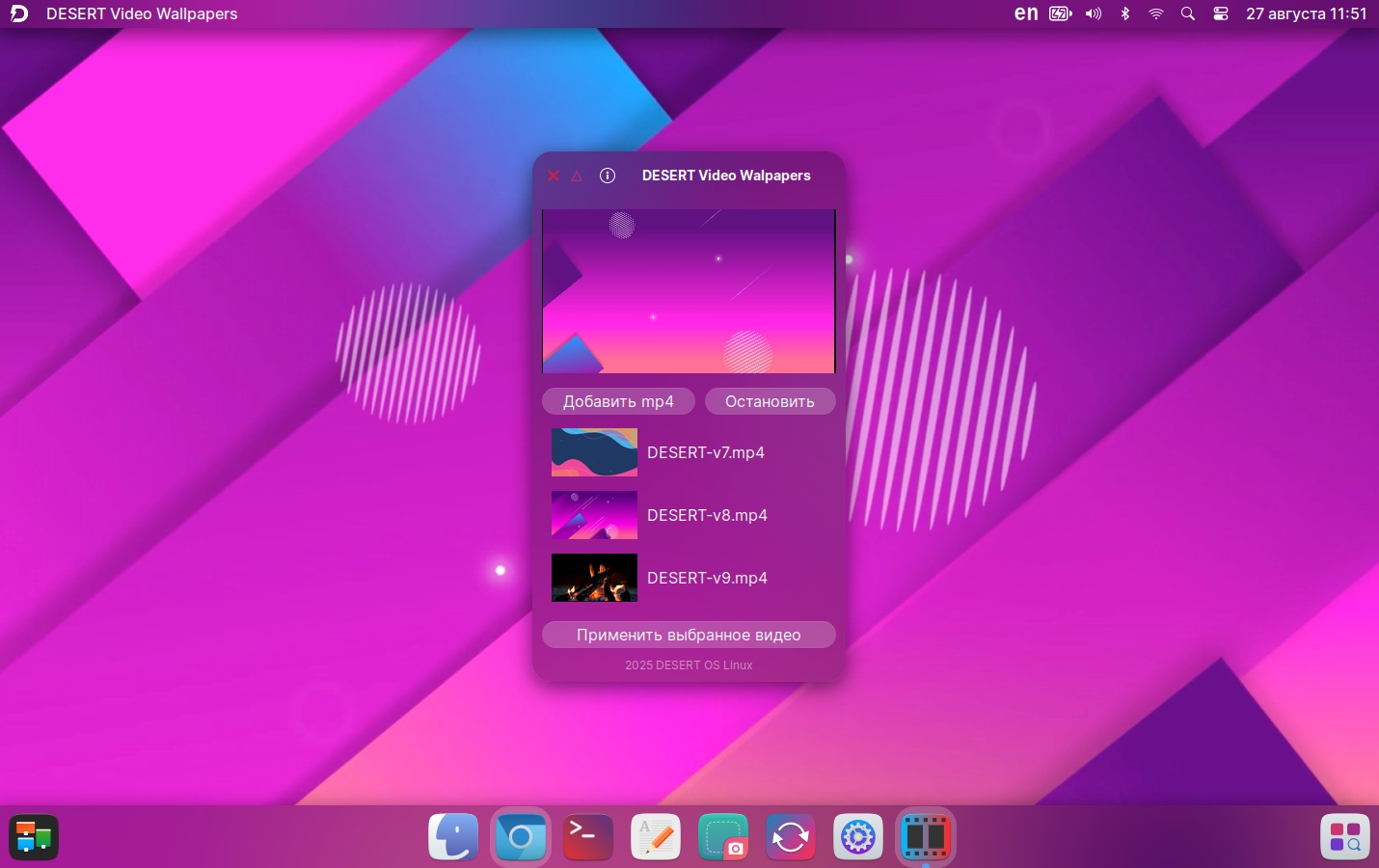Open the date and time "27 августа 11:51"
Image resolution: width=1379 pixels, height=868 pixels.
pos(1306,14)
